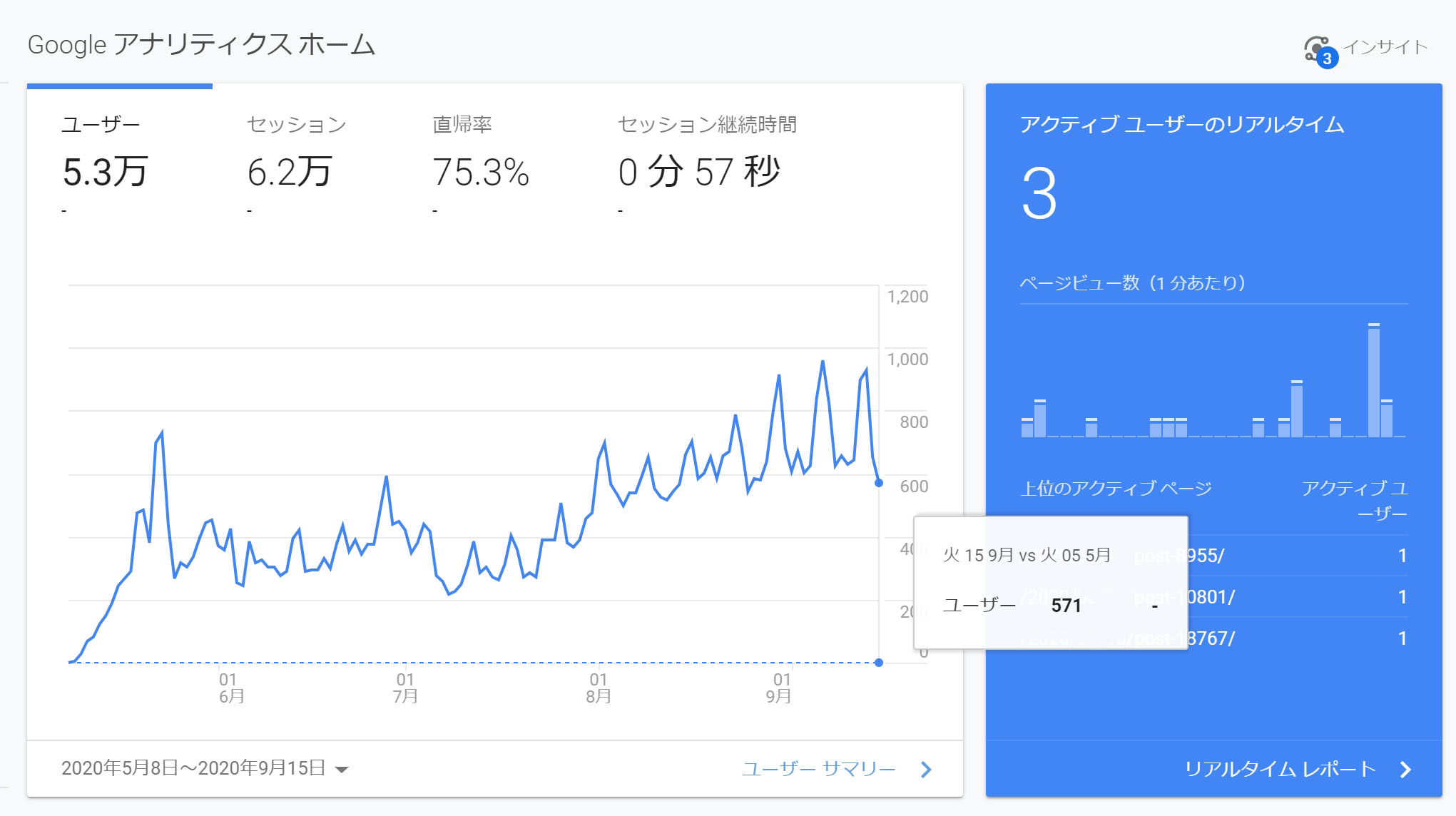Click the 01 9月 axis label
The height and width of the screenshot is (816, 1456).
[x=780, y=688]
